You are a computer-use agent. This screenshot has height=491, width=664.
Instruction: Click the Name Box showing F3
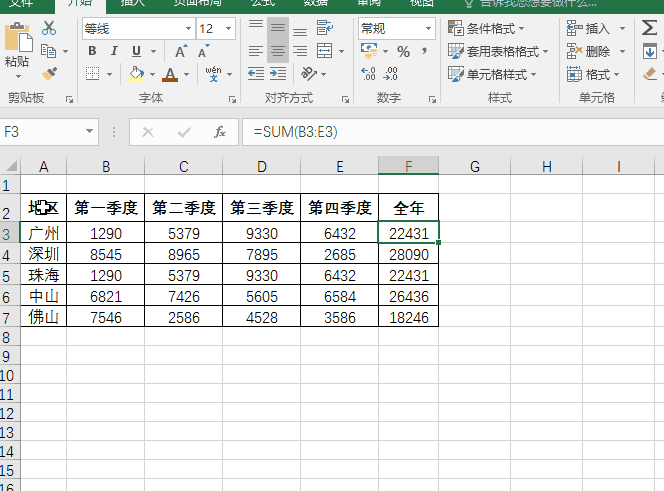coord(41,132)
